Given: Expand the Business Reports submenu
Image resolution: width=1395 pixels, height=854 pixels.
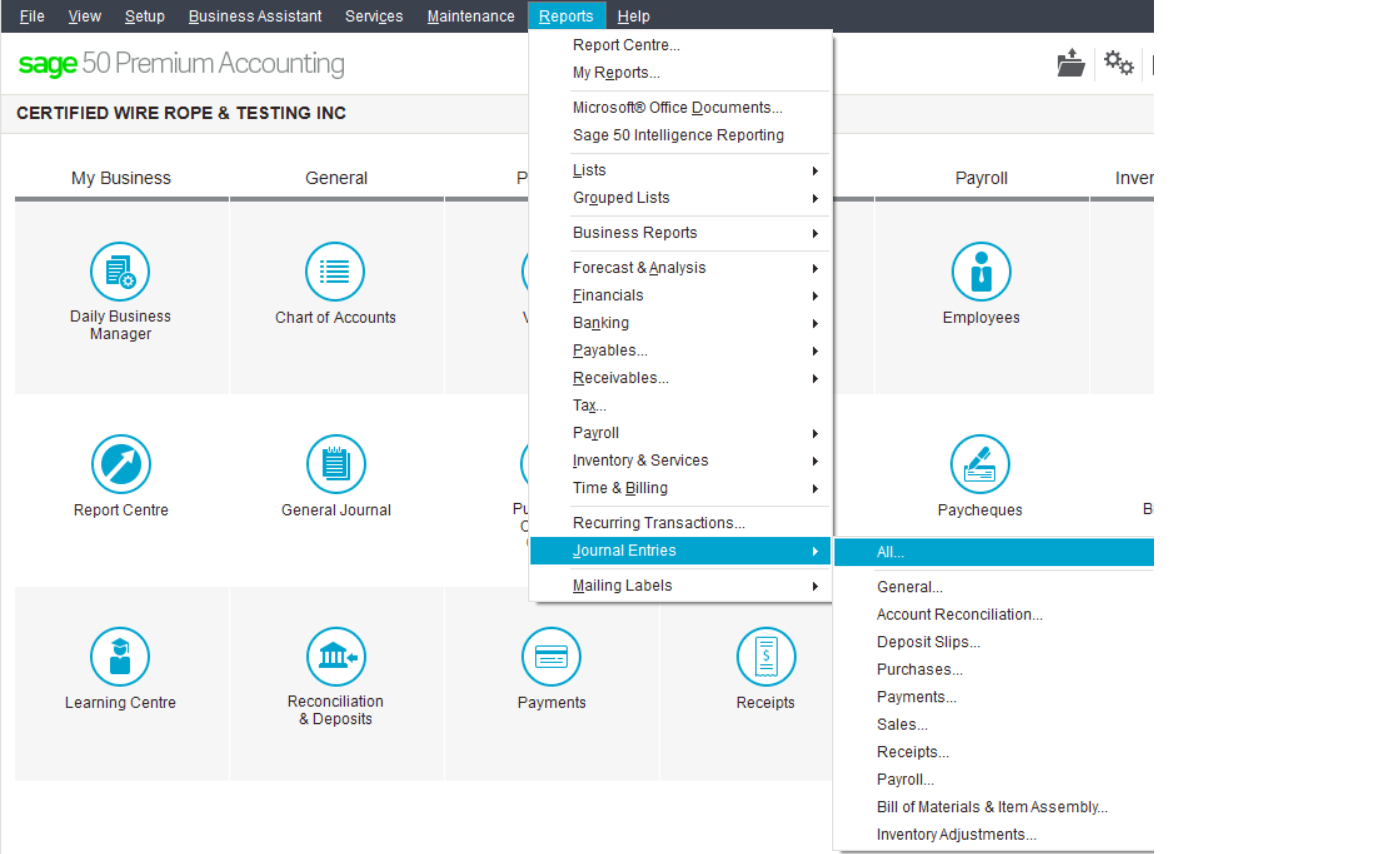Looking at the screenshot, I should 680,233.
